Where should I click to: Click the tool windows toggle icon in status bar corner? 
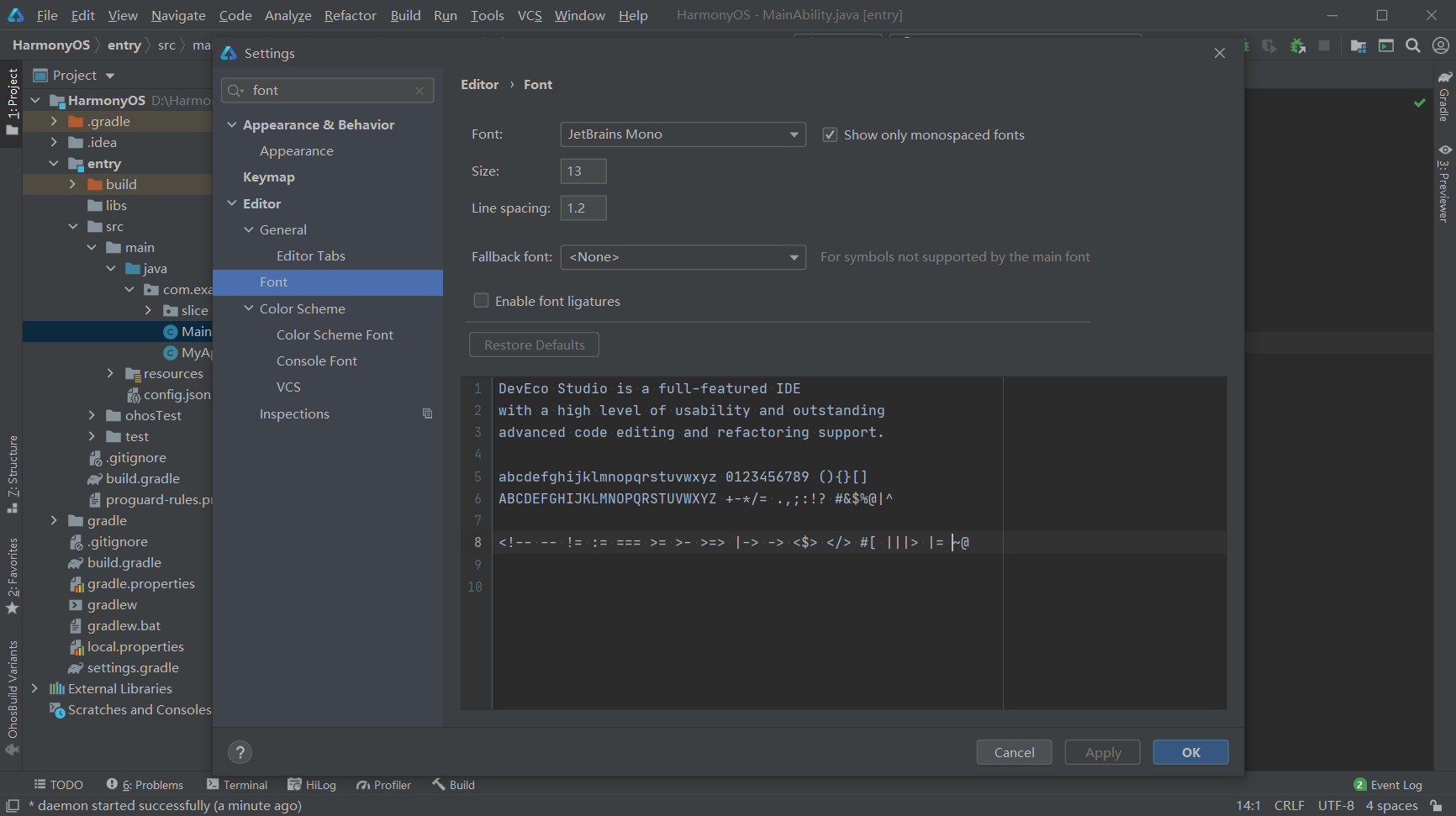tap(13, 806)
